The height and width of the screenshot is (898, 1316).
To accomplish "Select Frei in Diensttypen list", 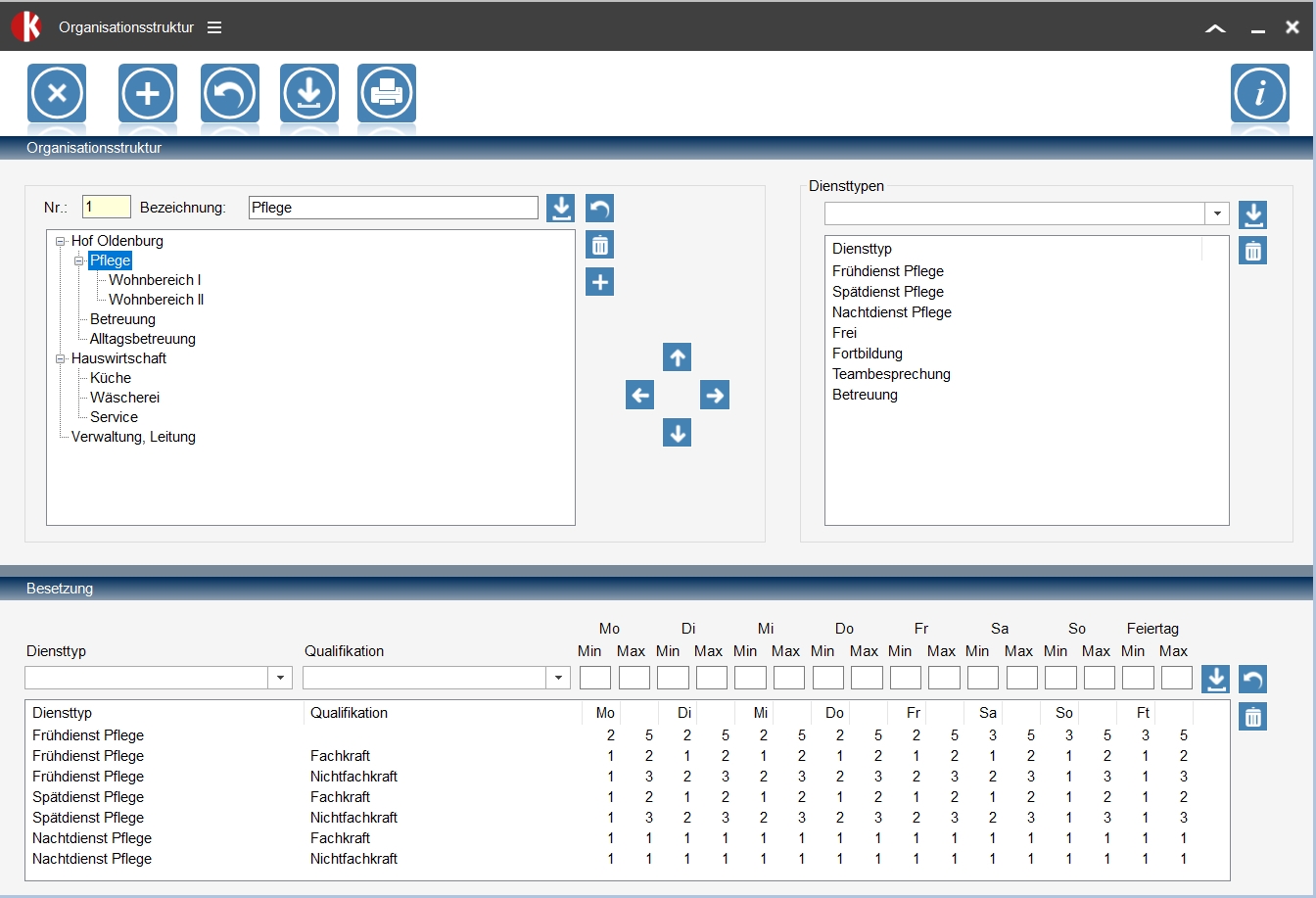I will tap(844, 333).
